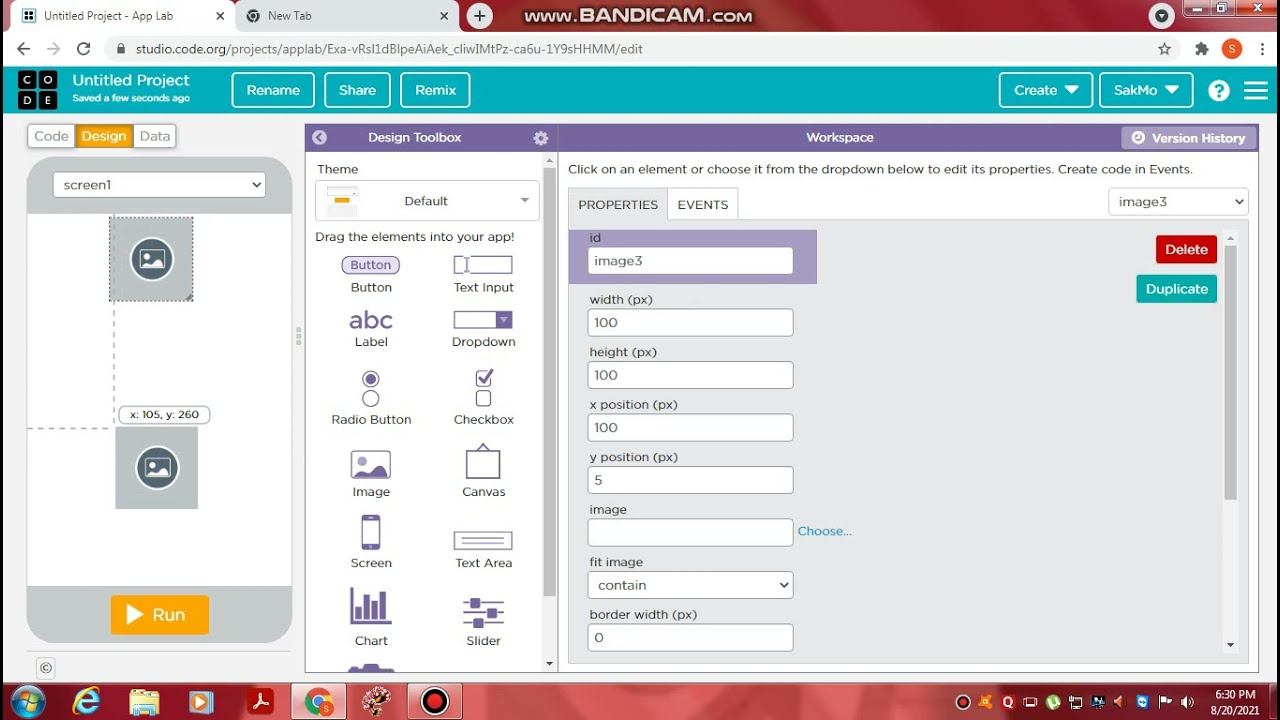Click the browser address bar URL
The height and width of the screenshot is (720, 1280).
[389, 48]
